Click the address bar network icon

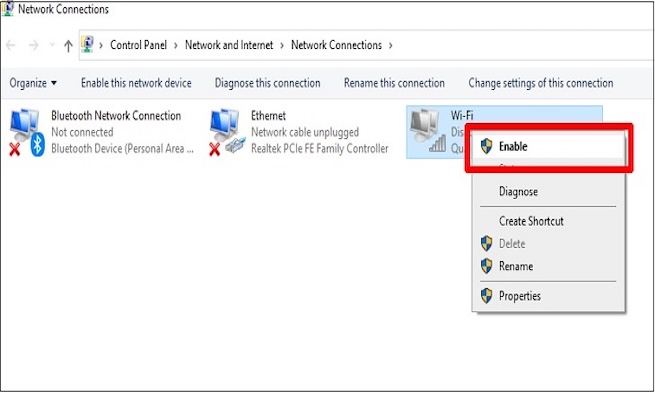point(87,44)
